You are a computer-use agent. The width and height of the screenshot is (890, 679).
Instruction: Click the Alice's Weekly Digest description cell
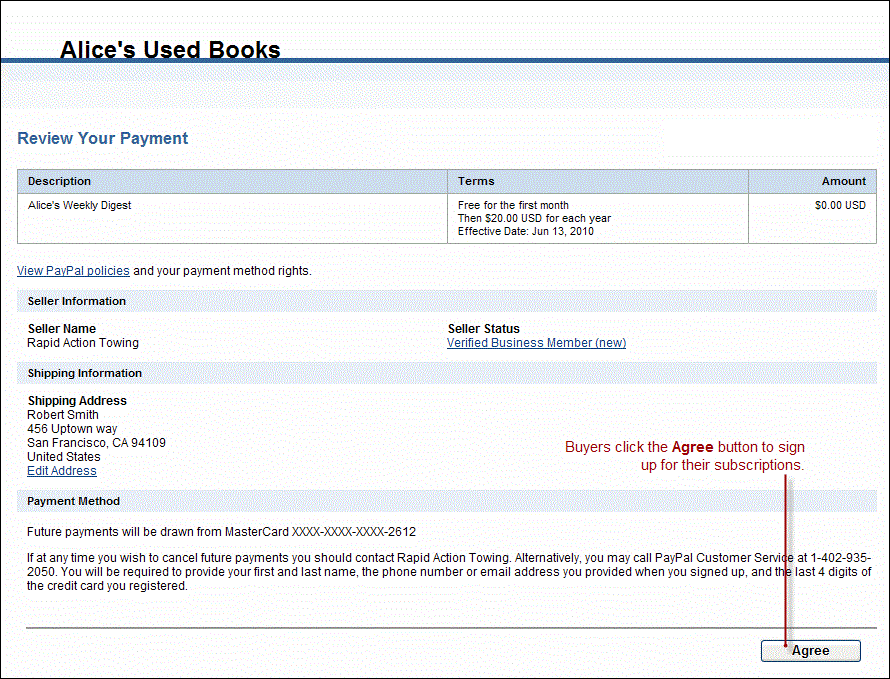(79, 205)
